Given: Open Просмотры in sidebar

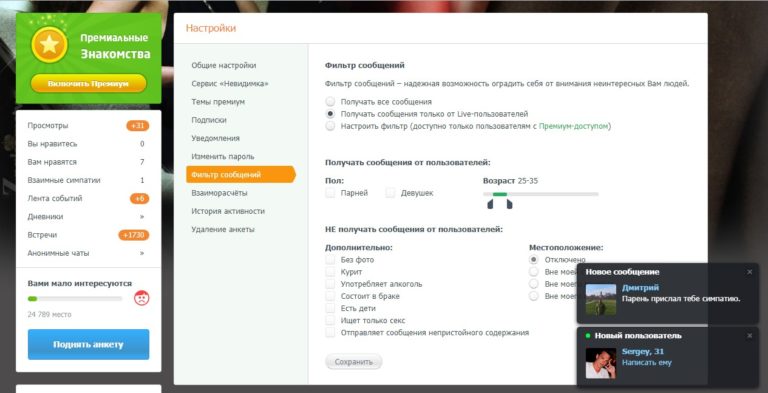Looking at the screenshot, I should coord(48,125).
